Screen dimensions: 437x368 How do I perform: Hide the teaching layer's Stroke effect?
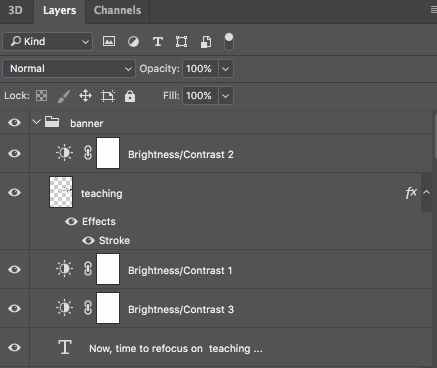(x=88, y=240)
